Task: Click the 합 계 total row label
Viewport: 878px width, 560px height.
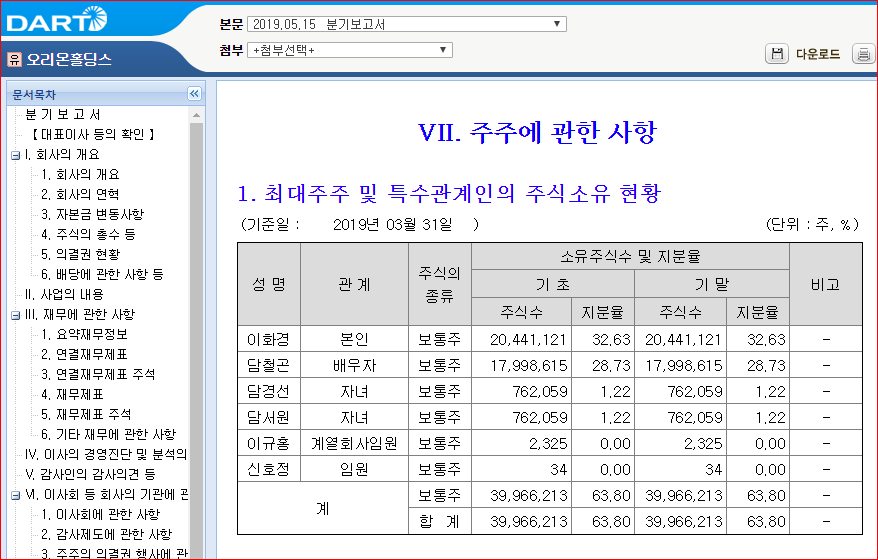Action: pos(440,522)
